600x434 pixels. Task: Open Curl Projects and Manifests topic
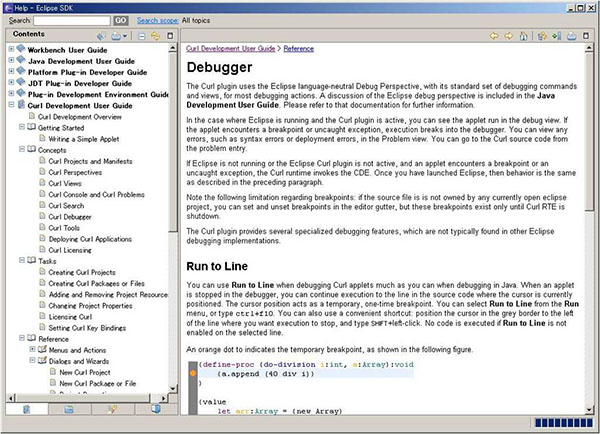coord(90,161)
